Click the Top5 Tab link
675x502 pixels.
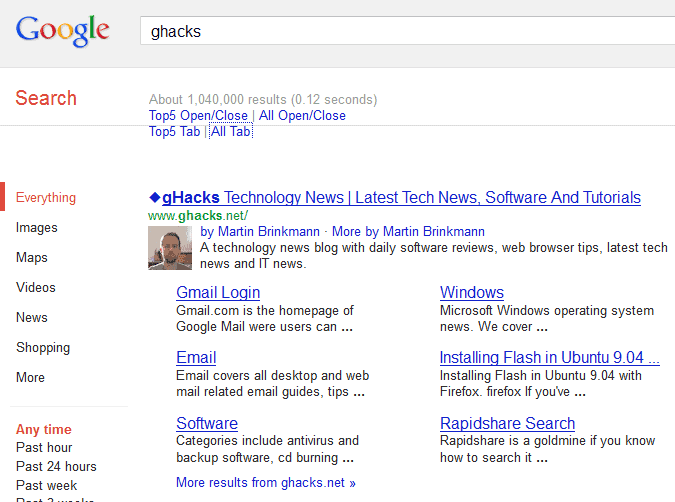(174, 131)
